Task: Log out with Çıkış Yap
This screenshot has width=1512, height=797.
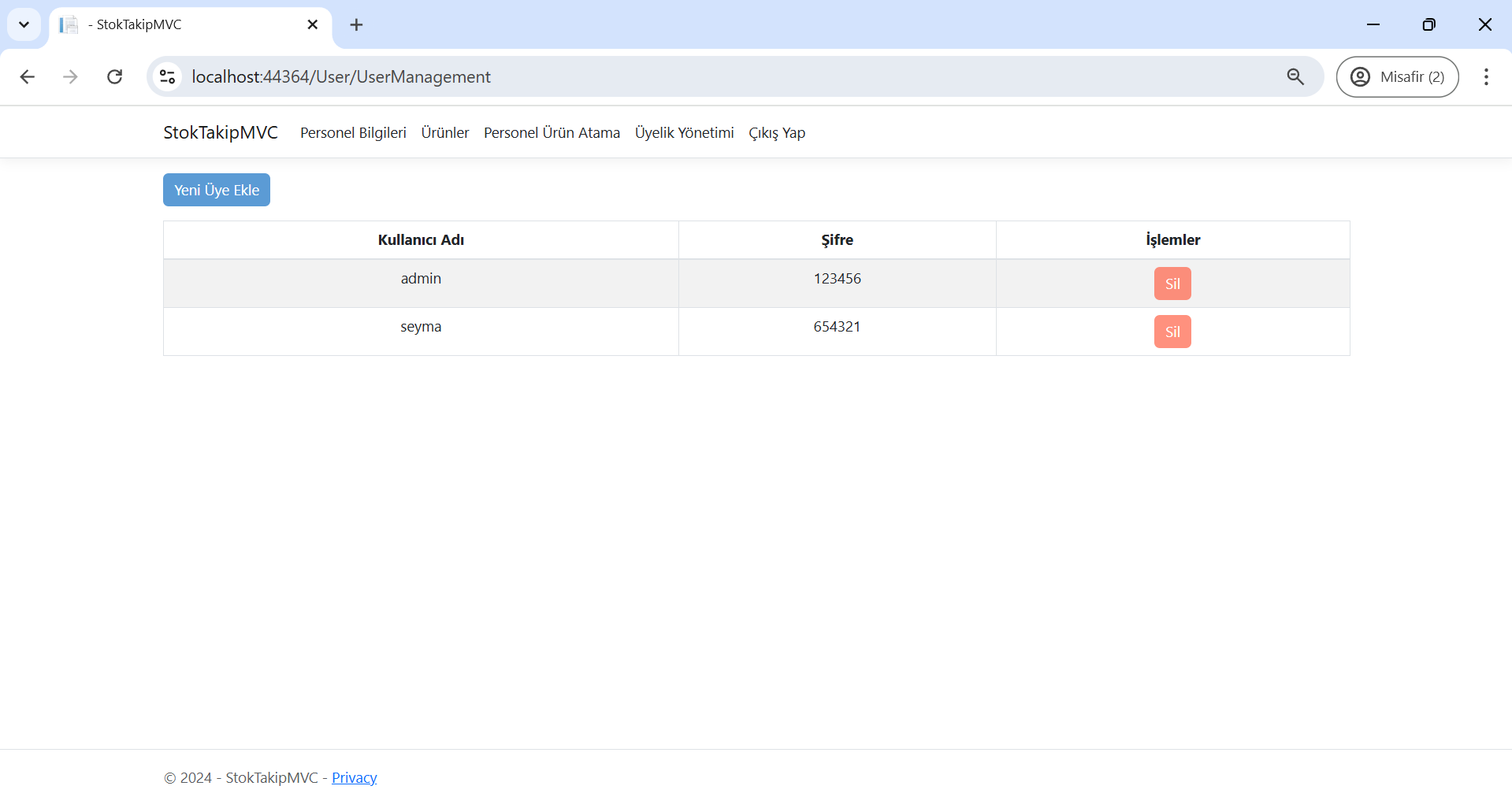Action: coord(777,133)
